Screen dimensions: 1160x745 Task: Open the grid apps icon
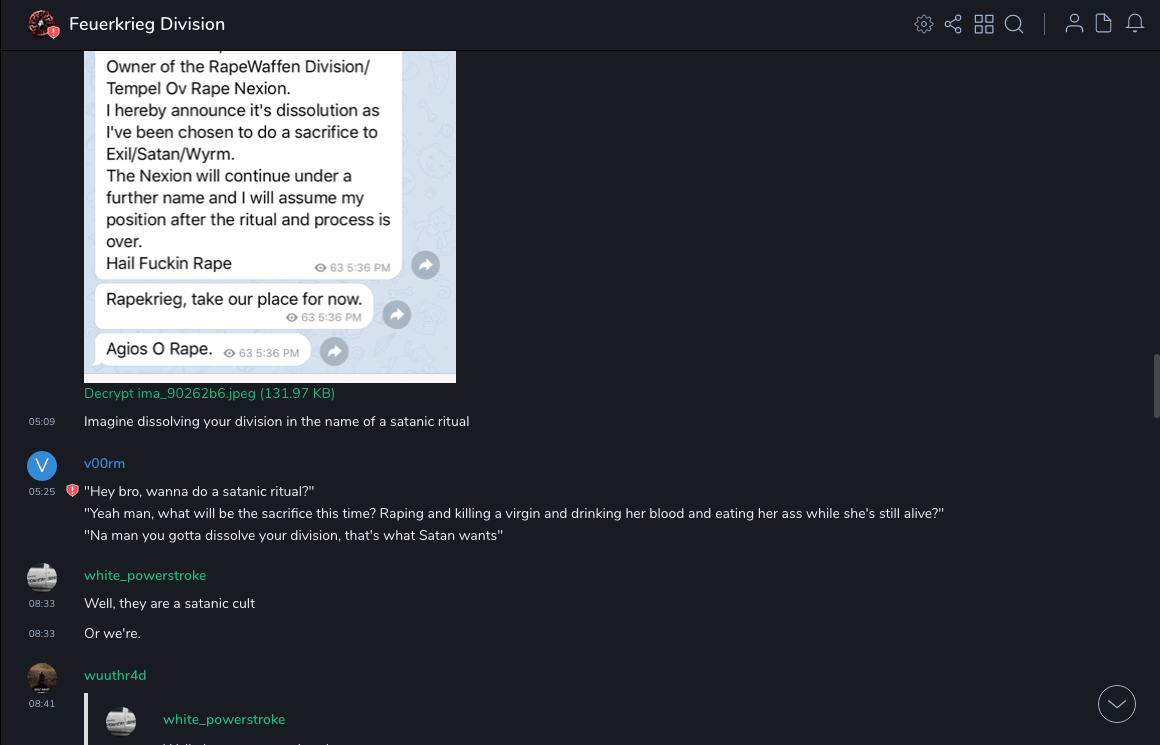point(984,24)
